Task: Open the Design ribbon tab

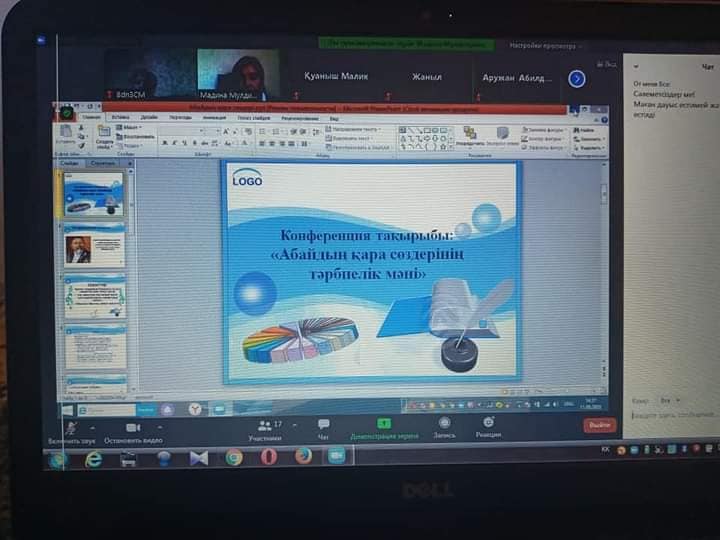Action: click(x=149, y=117)
